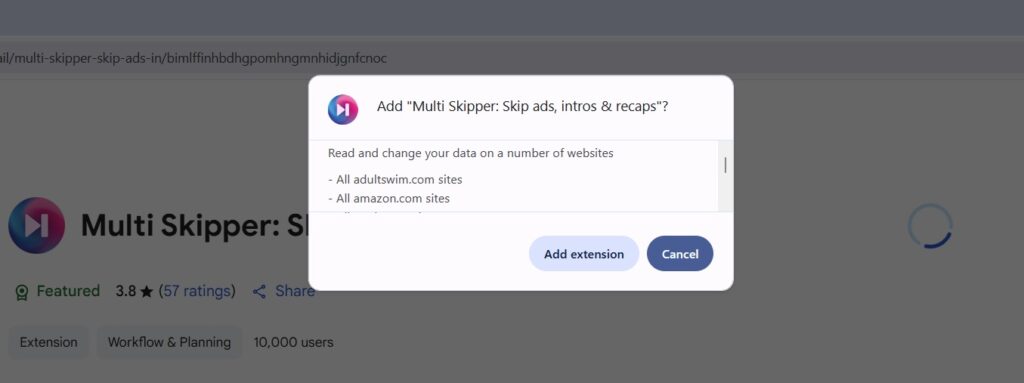Image resolution: width=1024 pixels, height=383 pixels.
Task: Select the Workflow & Planning chip
Action: pos(169,342)
